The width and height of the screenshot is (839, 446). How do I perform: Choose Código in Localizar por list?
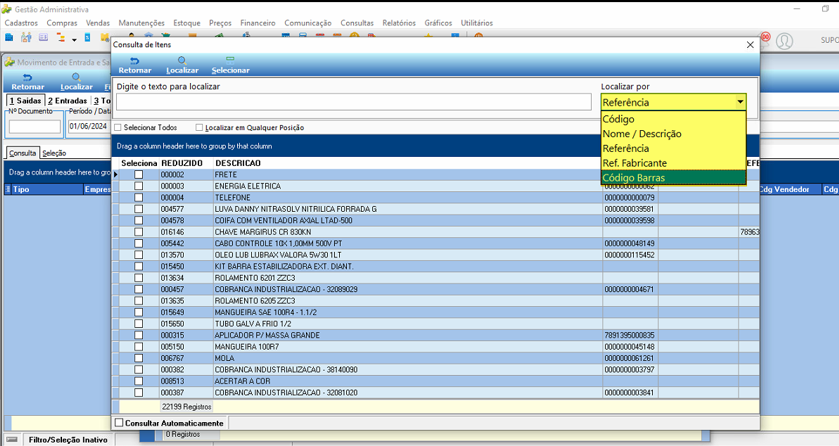673,119
